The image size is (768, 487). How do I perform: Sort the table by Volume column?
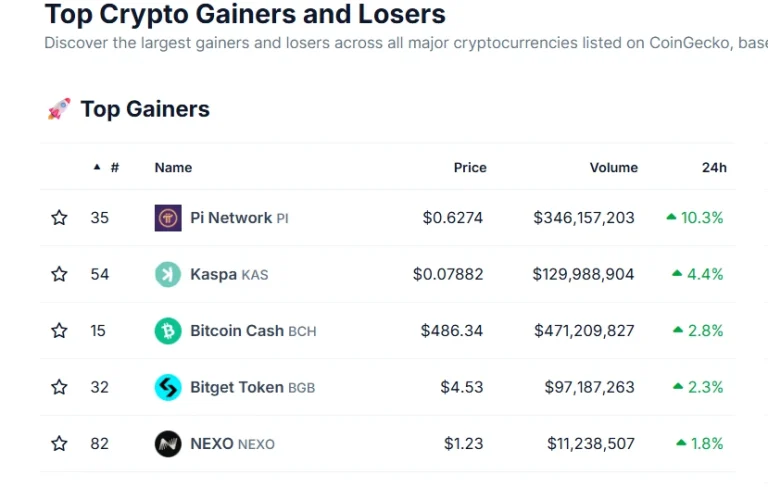613,167
